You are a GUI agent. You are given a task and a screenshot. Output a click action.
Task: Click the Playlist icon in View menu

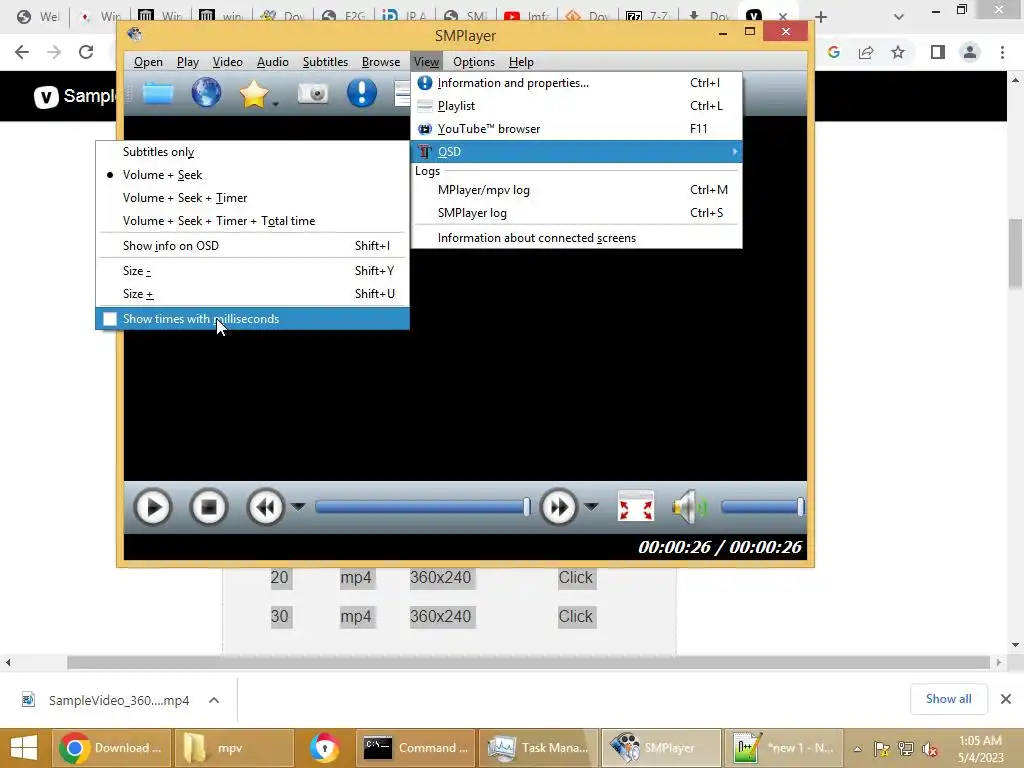pos(425,106)
